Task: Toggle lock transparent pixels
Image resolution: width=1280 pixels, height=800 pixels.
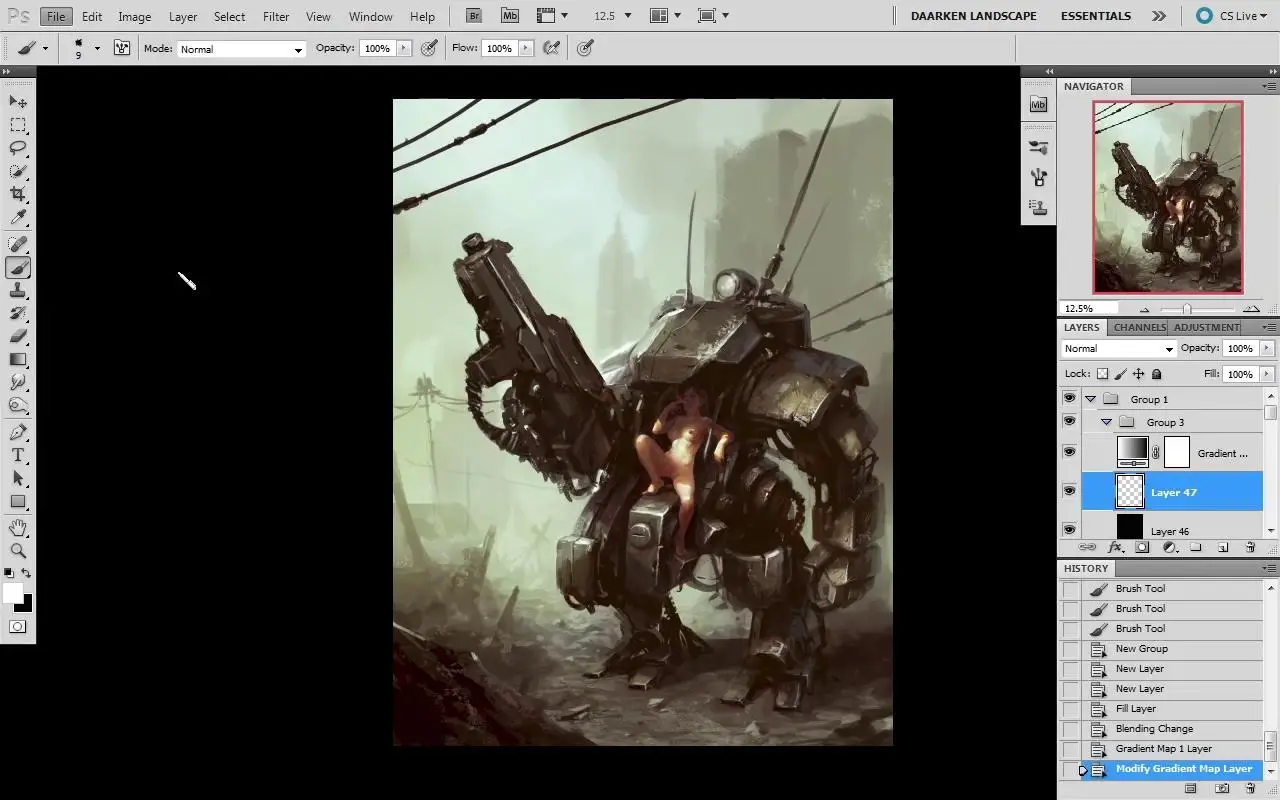Action: (1103, 374)
